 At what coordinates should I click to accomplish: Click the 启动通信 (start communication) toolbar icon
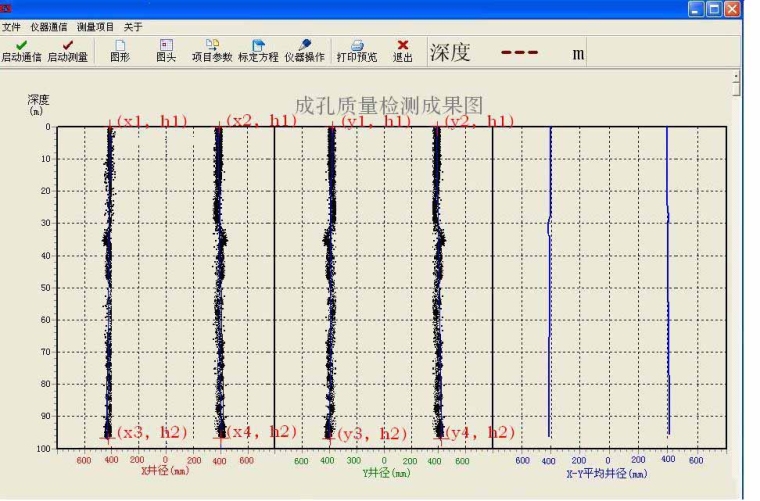tap(21, 50)
